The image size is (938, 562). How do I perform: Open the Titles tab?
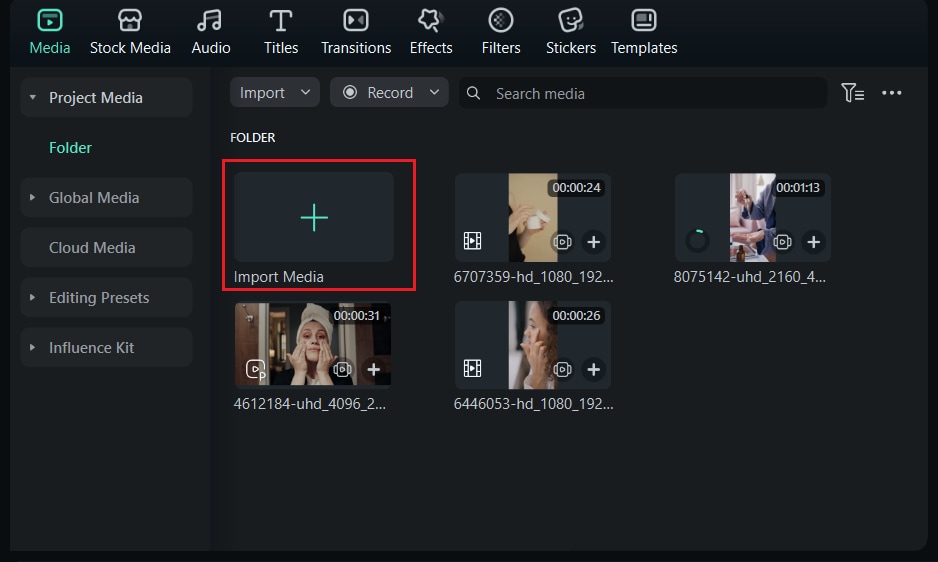coord(281,33)
